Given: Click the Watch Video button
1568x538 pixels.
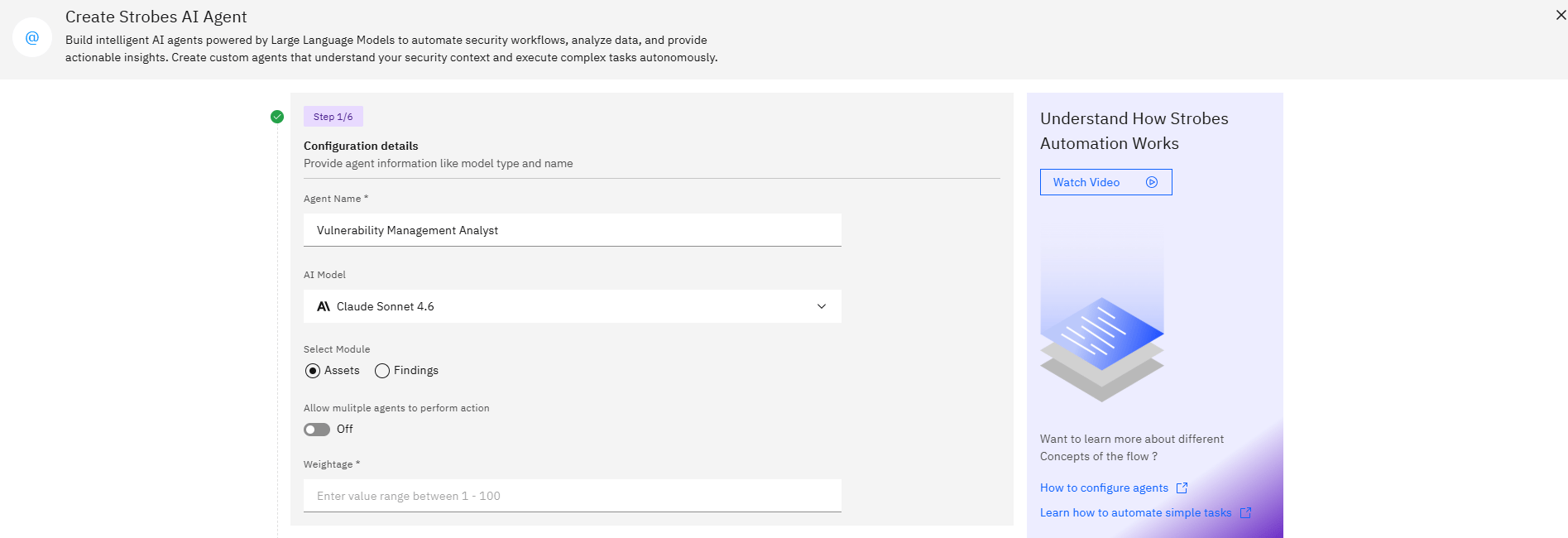Looking at the screenshot, I should coord(1106,182).
